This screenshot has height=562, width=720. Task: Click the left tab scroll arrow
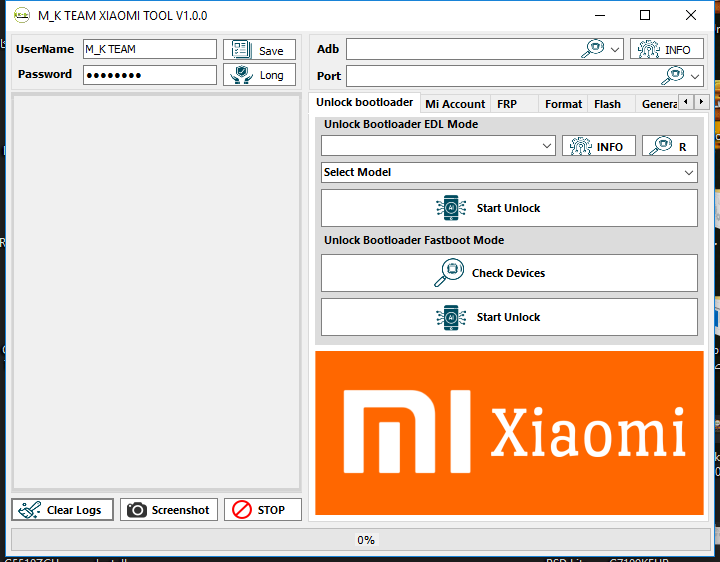point(686,101)
